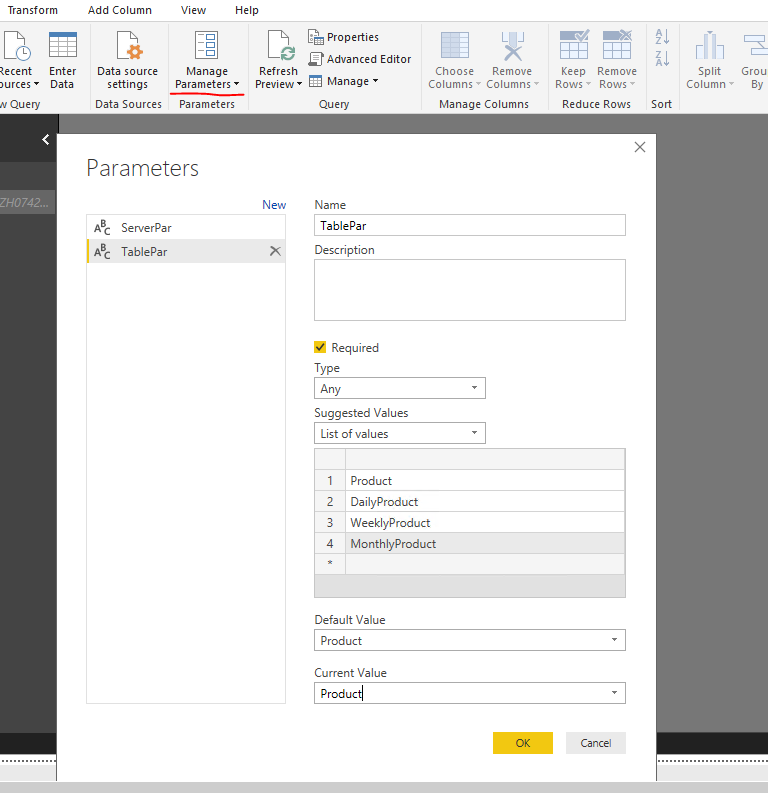Viewport: 768px width, 793px height.
Task: Click the Group By icon
Action: point(756,45)
